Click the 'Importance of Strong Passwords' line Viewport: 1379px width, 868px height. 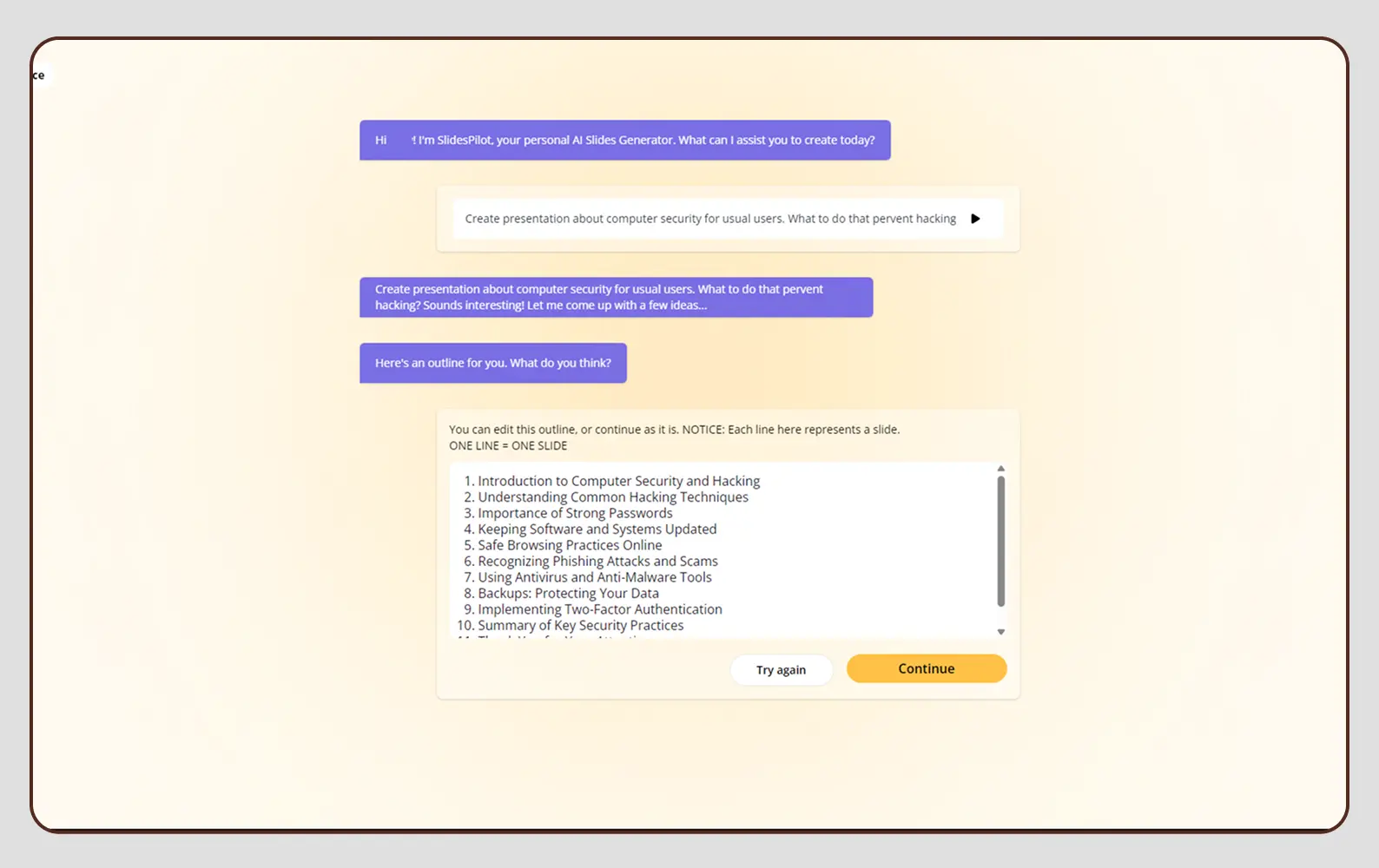tap(575, 513)
